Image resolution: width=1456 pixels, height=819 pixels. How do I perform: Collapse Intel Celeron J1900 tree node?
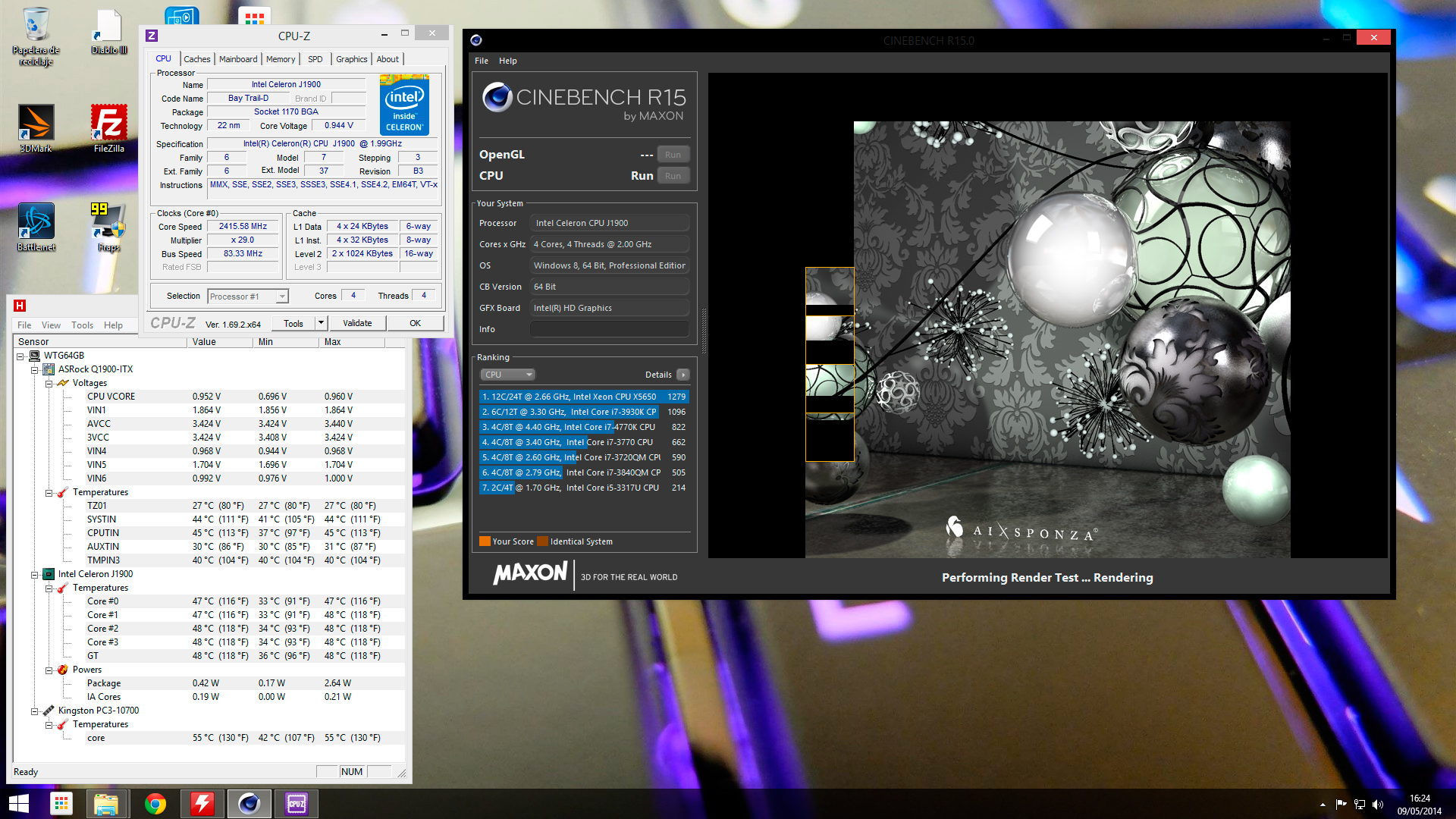coord(34,575)
